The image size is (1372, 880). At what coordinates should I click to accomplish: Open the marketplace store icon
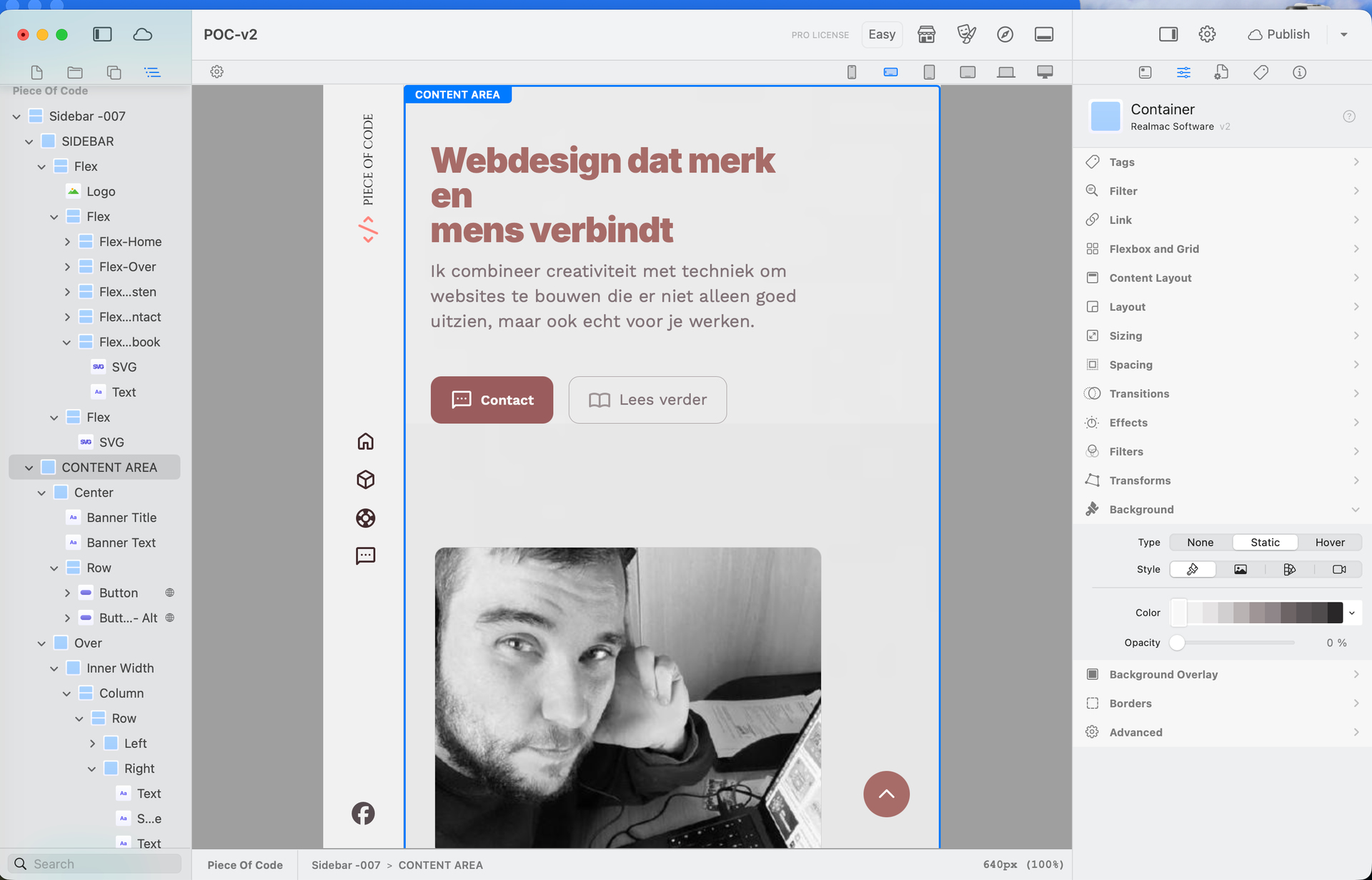click(x=926, y=34)
